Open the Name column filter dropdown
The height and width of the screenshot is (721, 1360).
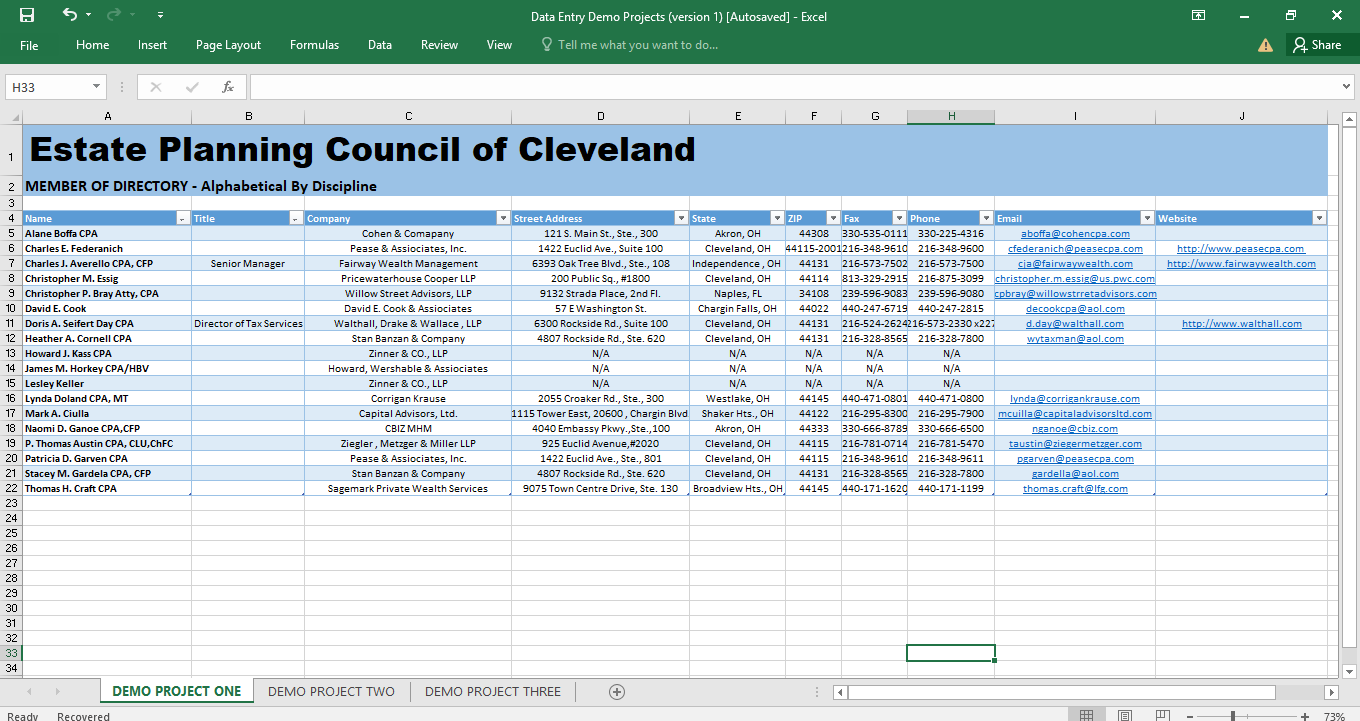coord(183,218)
